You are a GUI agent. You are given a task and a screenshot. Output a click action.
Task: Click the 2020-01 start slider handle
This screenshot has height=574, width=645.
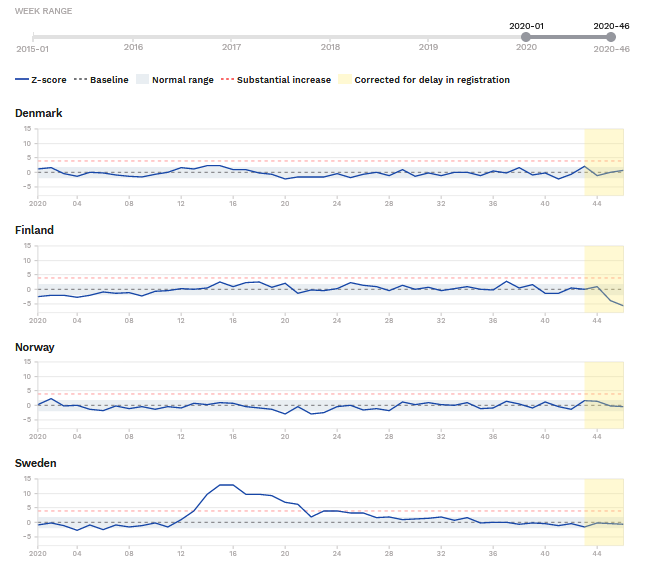(526, 37)
